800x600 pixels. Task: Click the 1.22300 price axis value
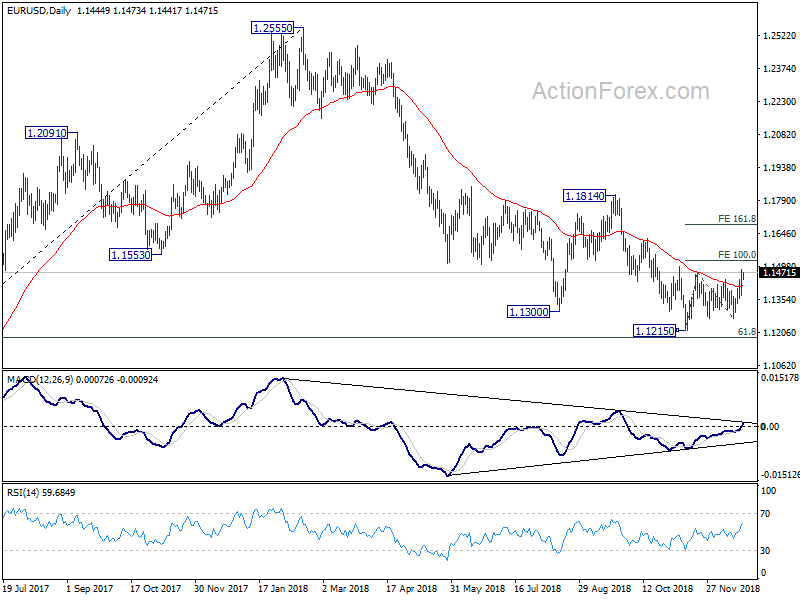779,102
